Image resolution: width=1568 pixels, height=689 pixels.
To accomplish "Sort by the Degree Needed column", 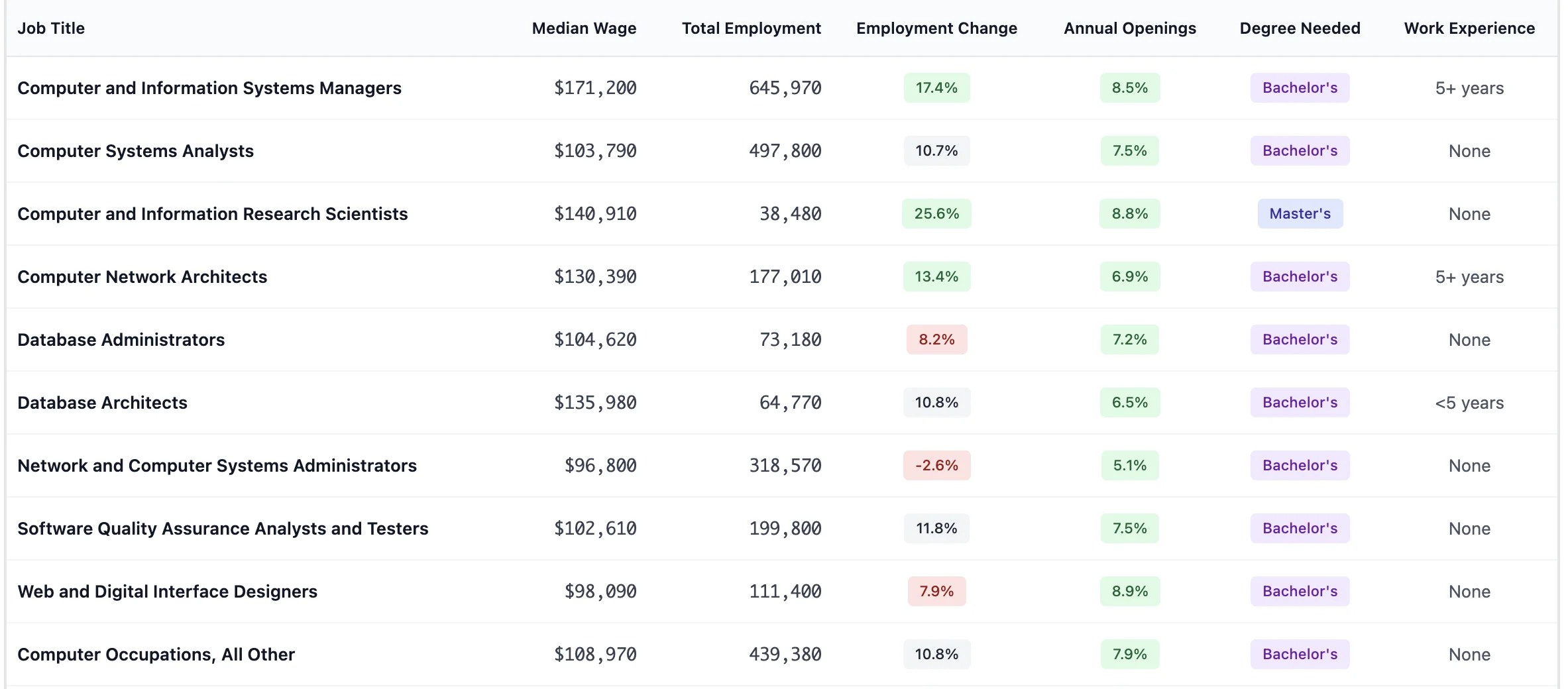I will (x=1299, y=28).
